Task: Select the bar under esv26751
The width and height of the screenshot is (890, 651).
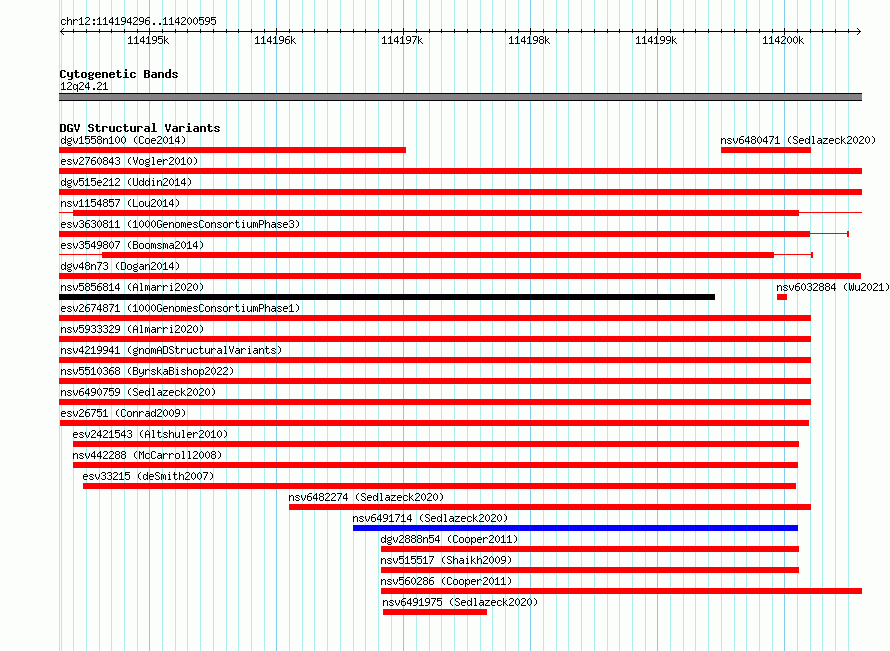Action: [434, 423]
